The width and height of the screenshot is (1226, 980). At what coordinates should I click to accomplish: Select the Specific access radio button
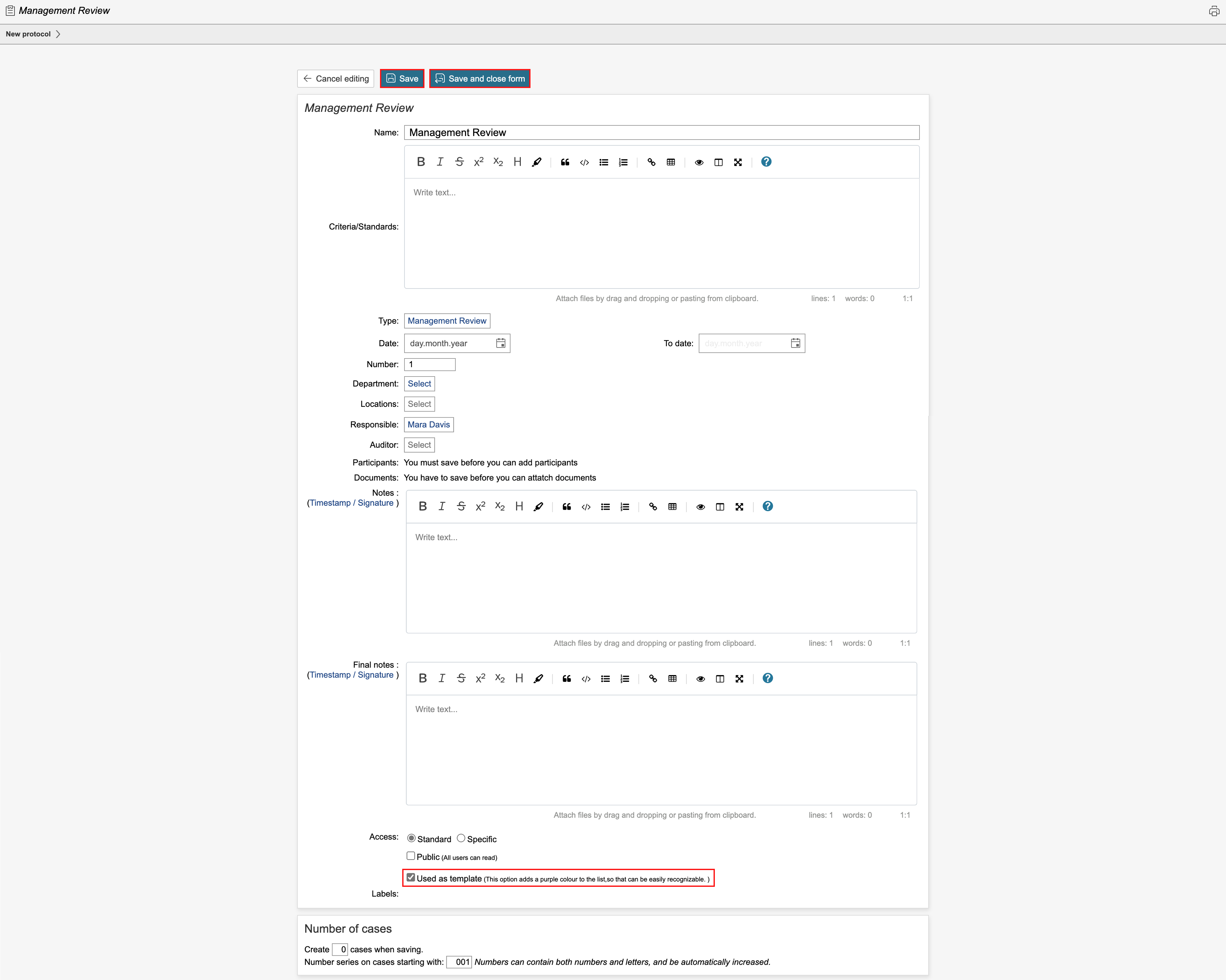[x=461, y=838]
